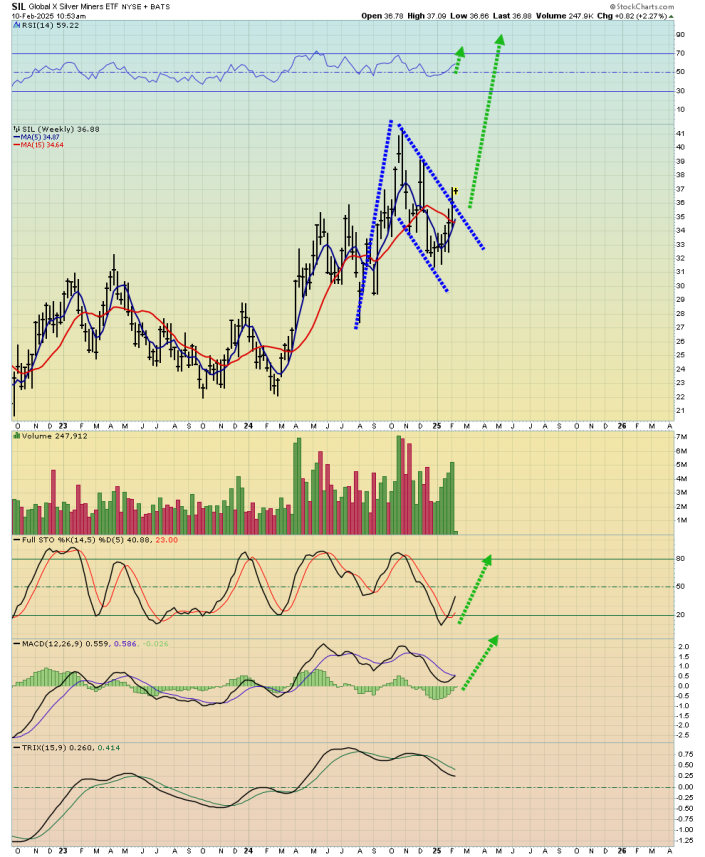This screenshot has height=857, width=705.
Task: Click the 0.00 label on TRIX axis
Action: click(685, 788)
